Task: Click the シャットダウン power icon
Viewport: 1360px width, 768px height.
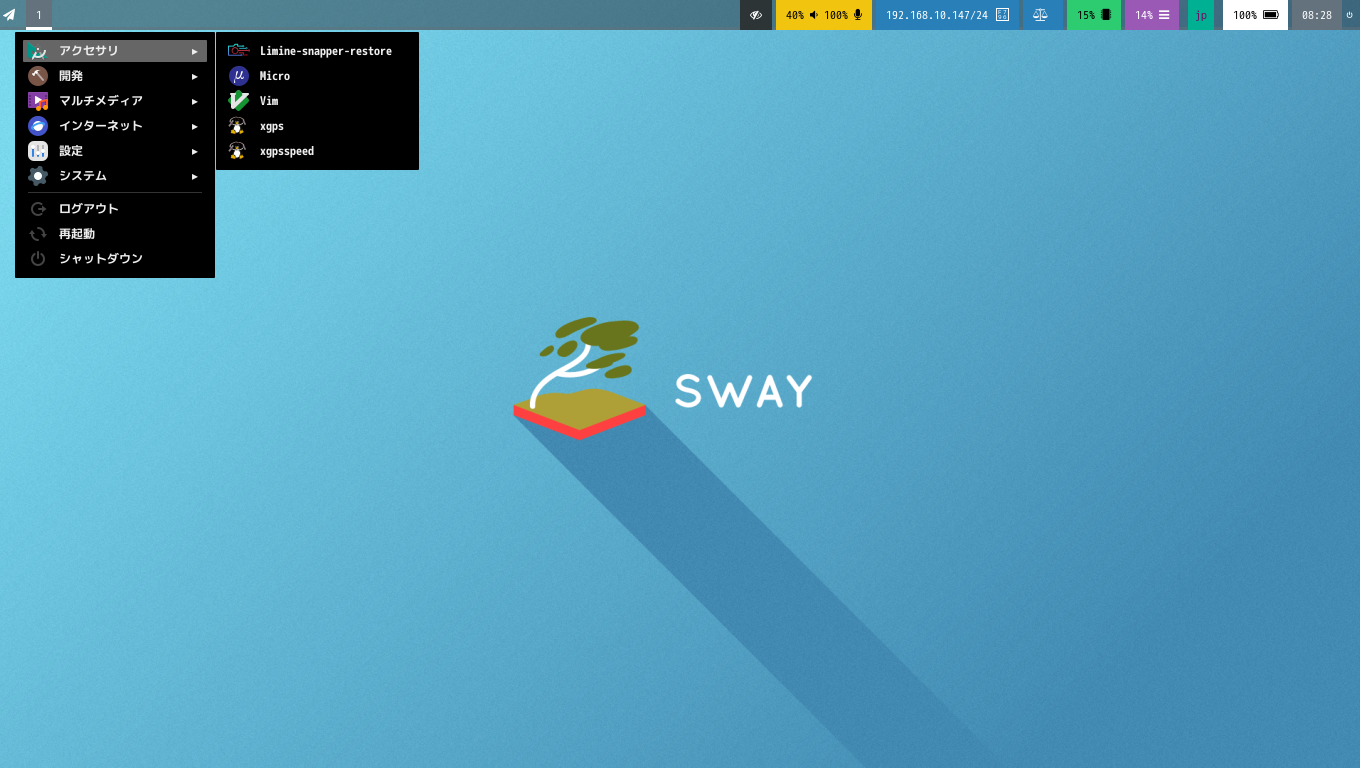Action: (38, 259)
